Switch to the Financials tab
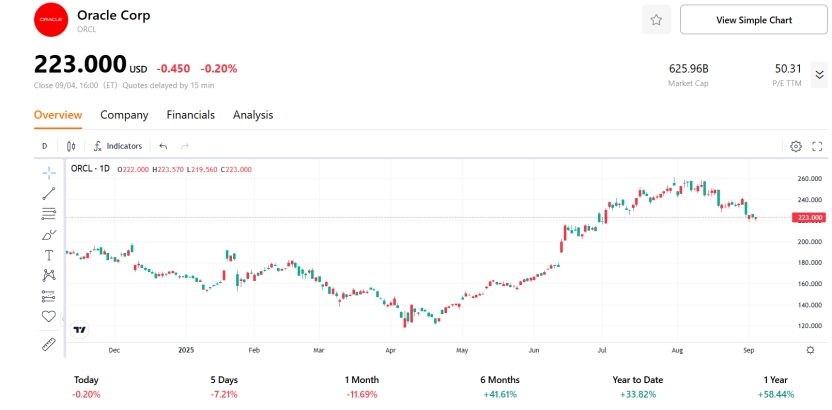The width and height of the screenshot is (832, 410). 190,115
